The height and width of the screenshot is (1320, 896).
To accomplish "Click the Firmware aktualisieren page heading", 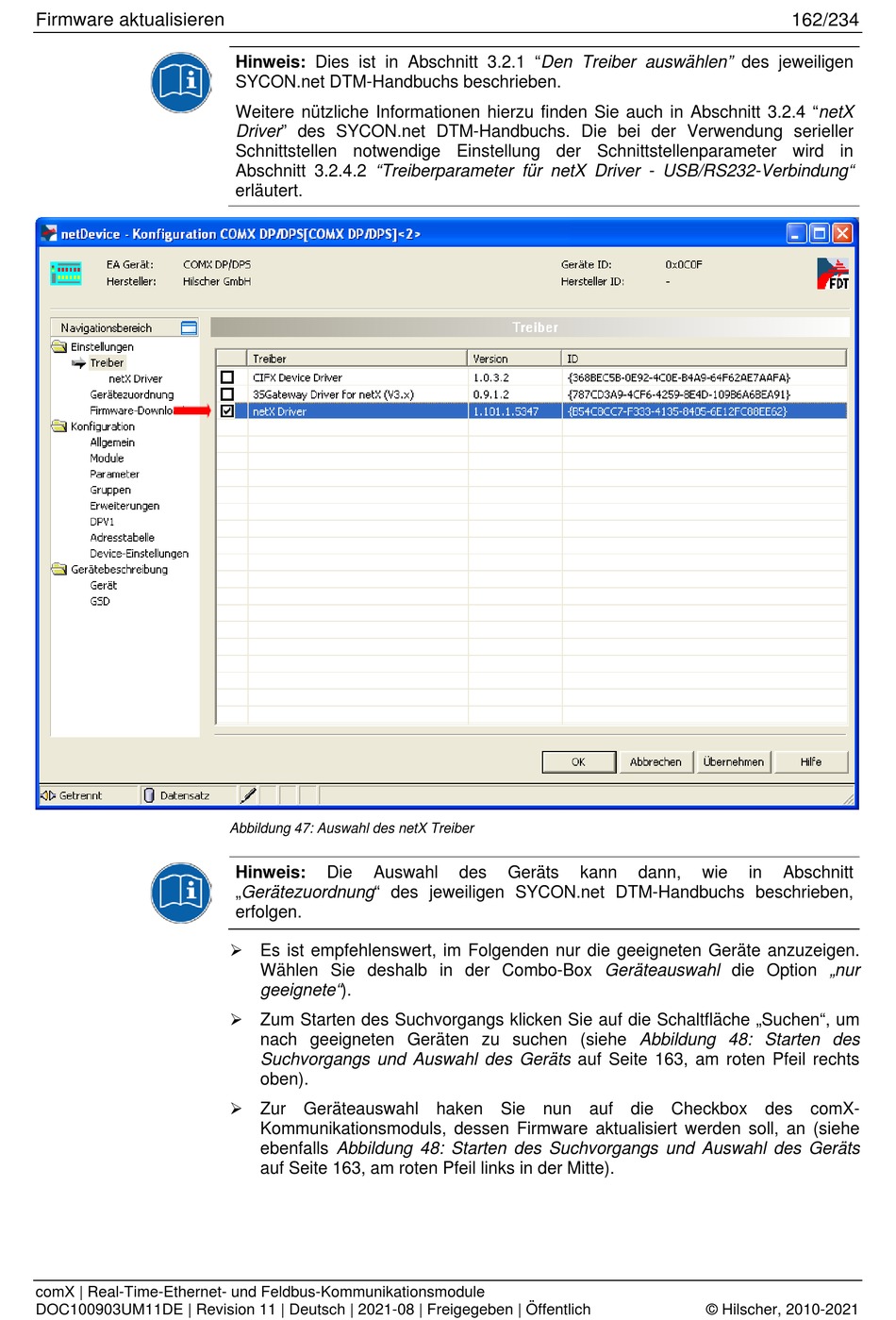I will pyautogui.click(x=130, y=19).
